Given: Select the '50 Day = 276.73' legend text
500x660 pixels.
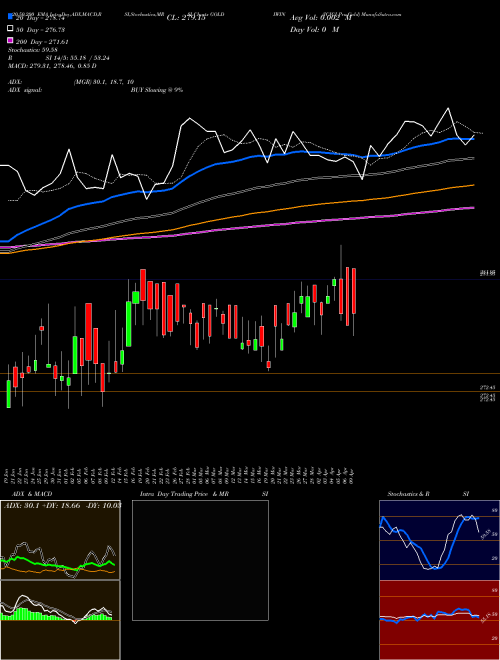Looking at the screenshot, I should (40, 30).
